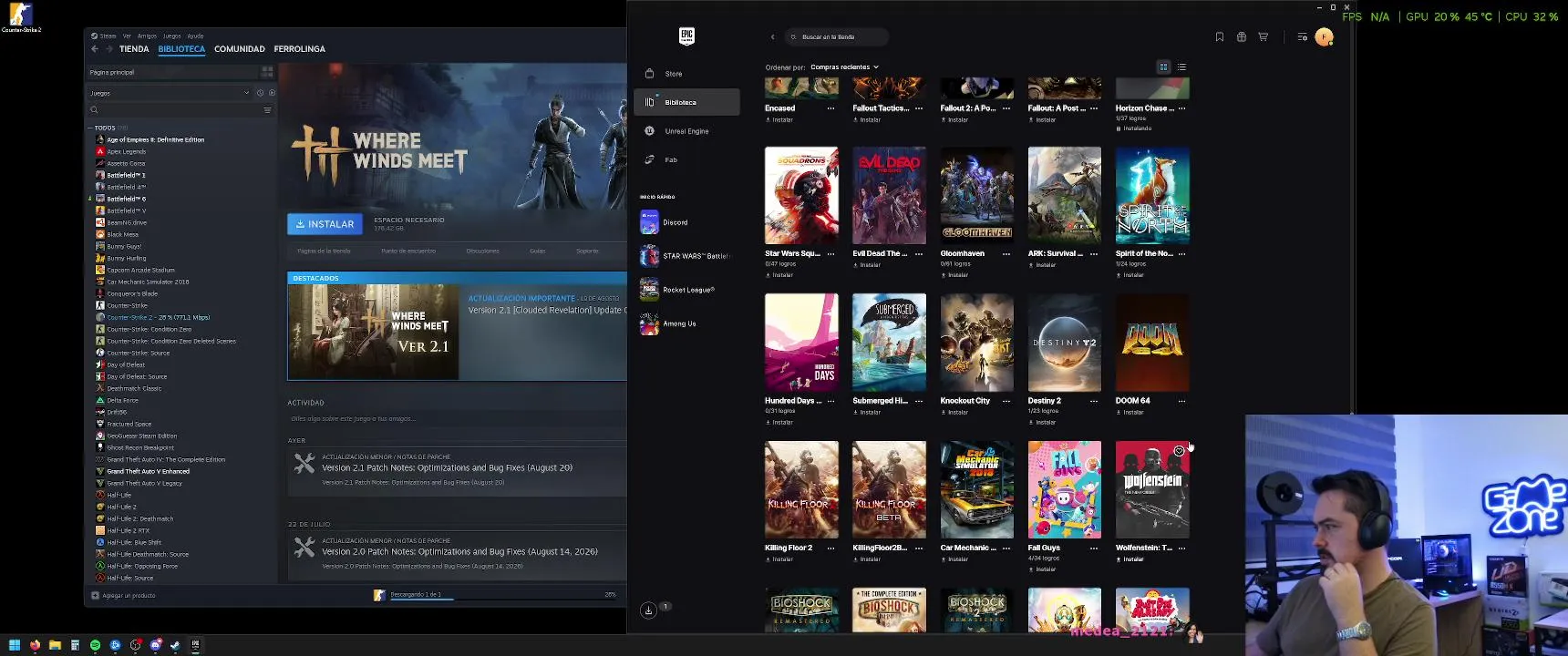
Task: Open Steam collections grid view icon
Action: (x=267, y=71)
